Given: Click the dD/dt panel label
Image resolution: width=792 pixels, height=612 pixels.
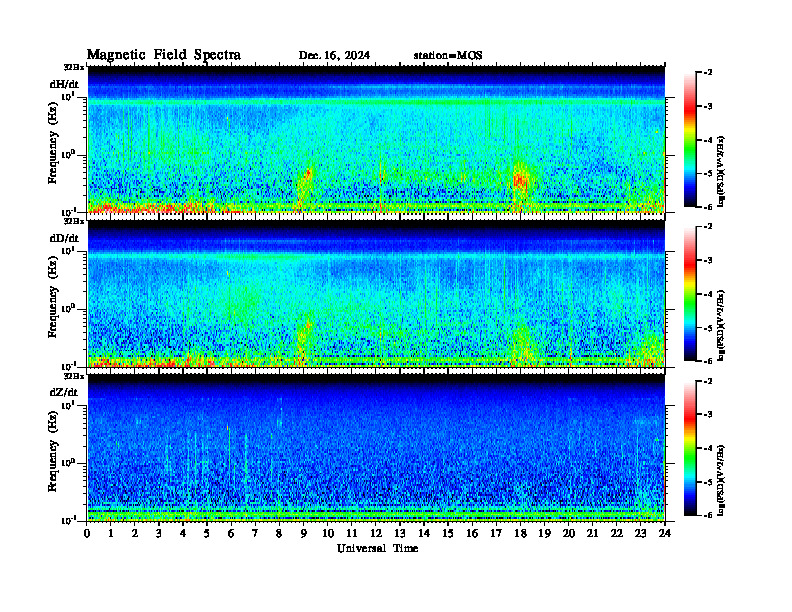Looking at the screenshot, I should (64, 238).
